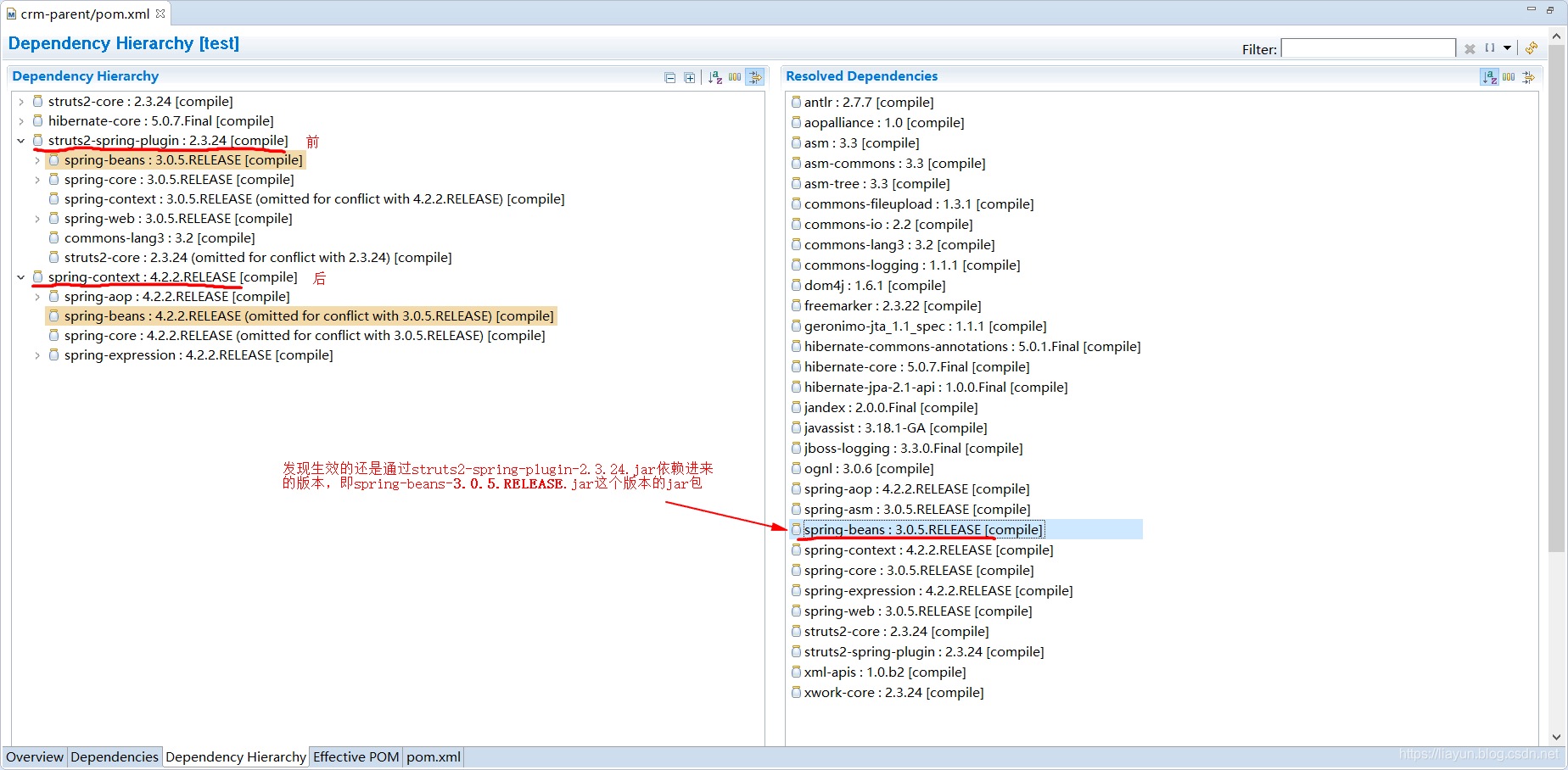Expand the hibernate-core : 5.0.7.Final node
Screen dimensions: 1568x770
21,121
